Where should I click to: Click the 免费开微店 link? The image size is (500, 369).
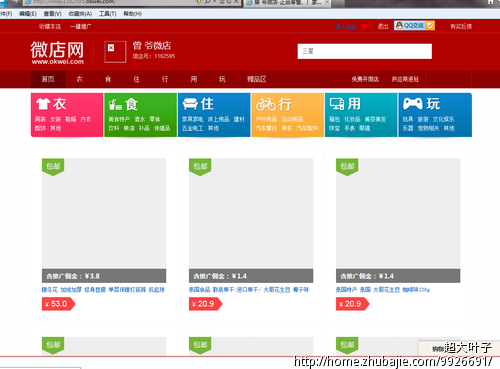click(365, 79)
